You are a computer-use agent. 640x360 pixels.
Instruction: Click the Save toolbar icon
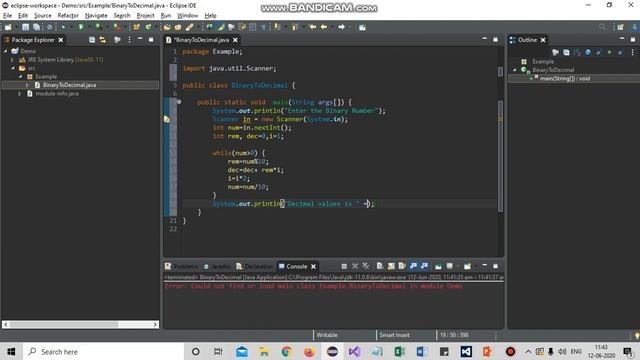(25, 27)
